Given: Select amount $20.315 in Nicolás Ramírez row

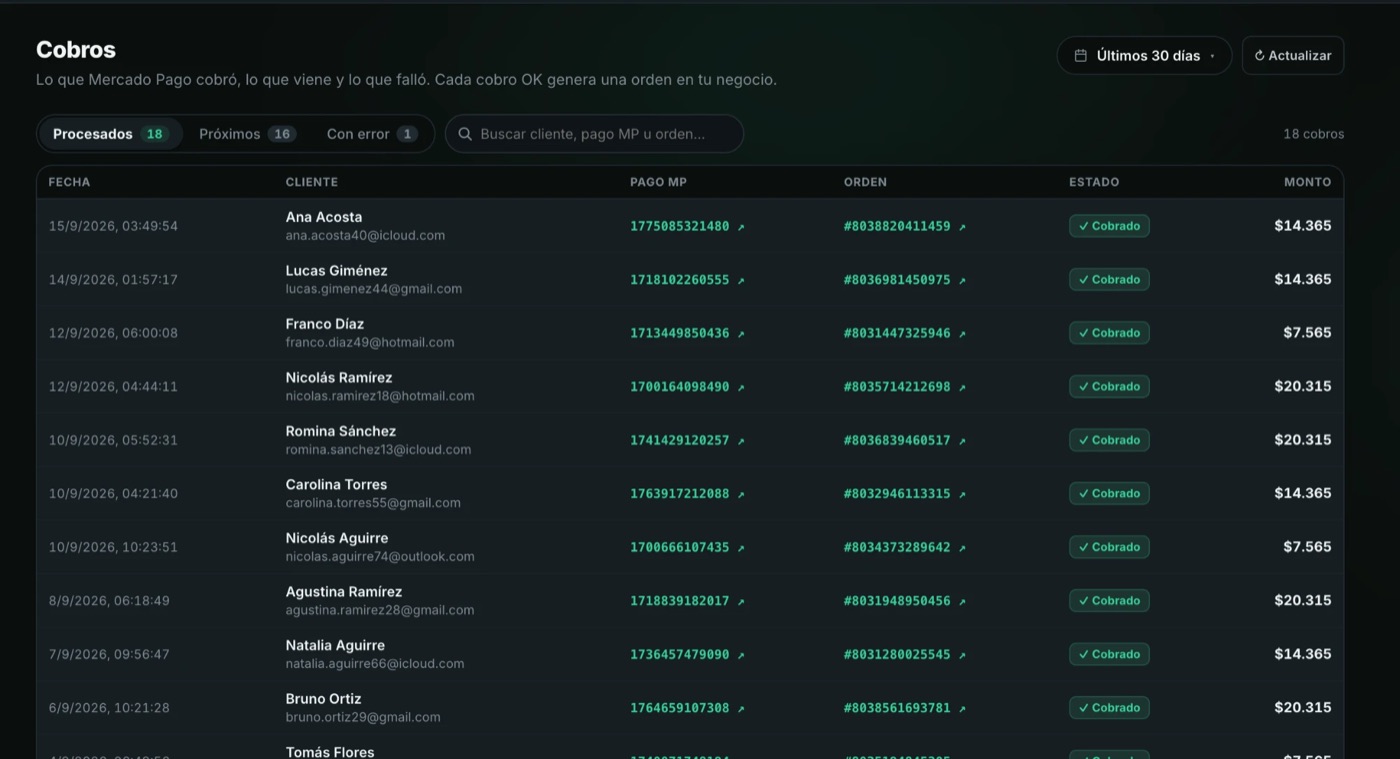Looking at the screenshot, I should point(1303,386).
